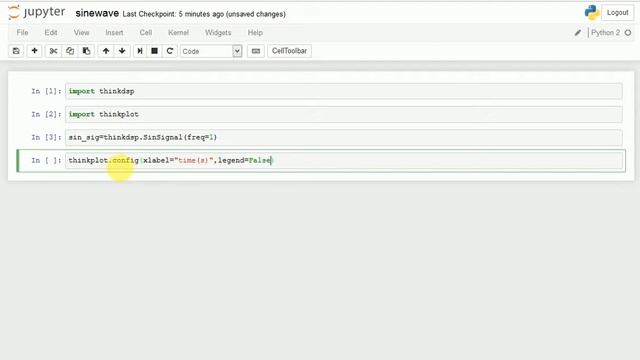The image size is (640, 360).
Task: Open cell type Code dropdown
Action: point(211,51)
